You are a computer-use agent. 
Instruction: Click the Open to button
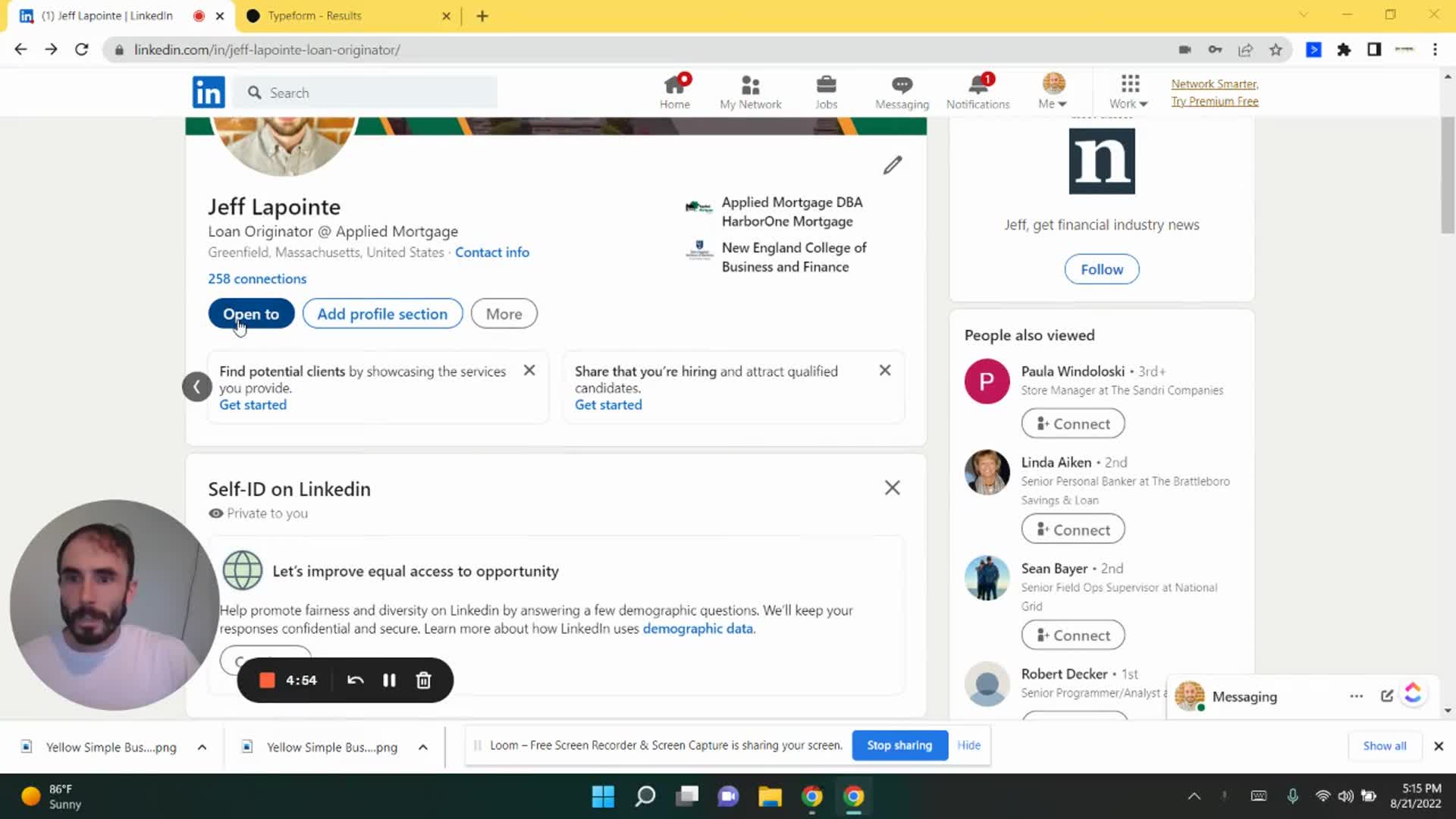pyautogui.click(x=251, y=314)
